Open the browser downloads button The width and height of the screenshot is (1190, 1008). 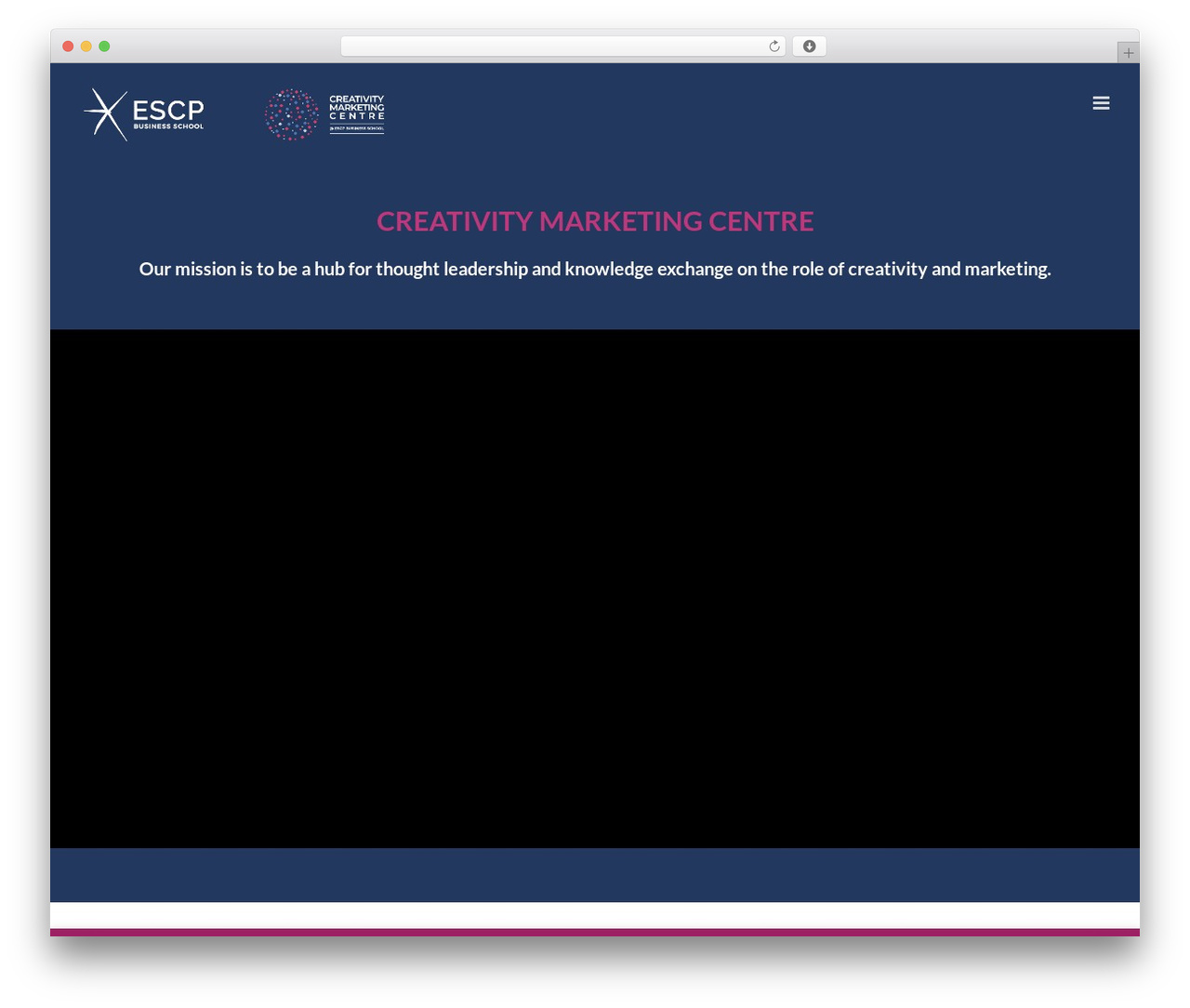809,46
